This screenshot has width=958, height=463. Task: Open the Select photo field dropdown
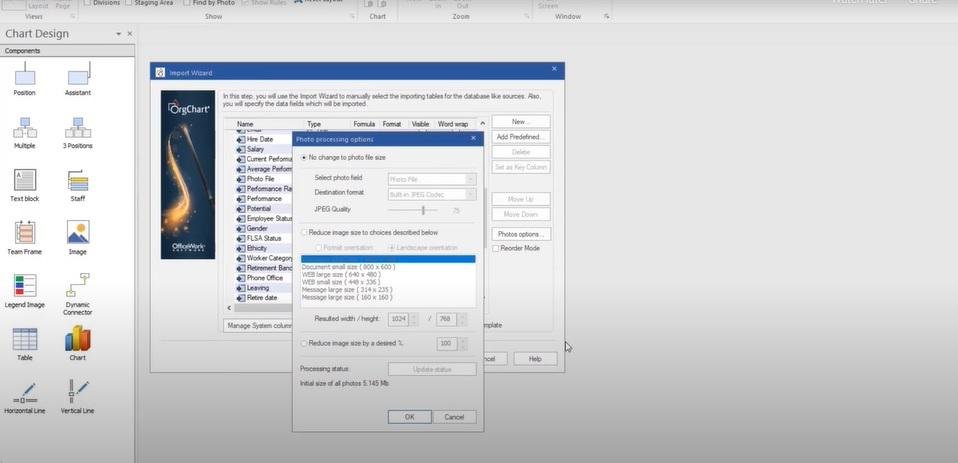click(x=471, y=179)
